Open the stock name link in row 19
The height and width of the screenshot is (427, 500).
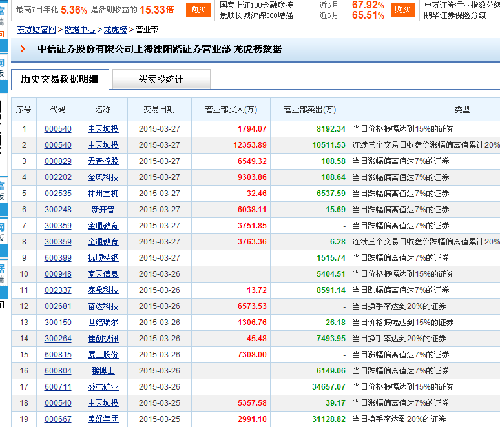(103, 419)
